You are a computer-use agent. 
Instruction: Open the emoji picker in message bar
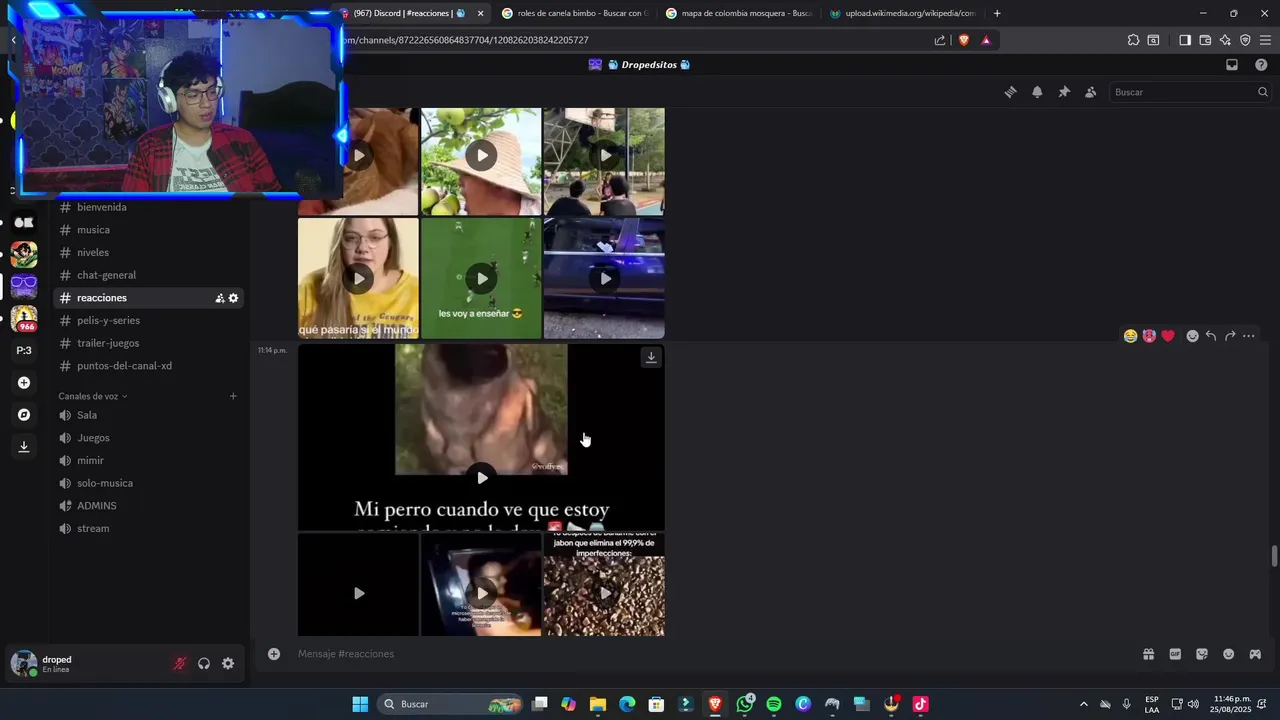(x=1229, y=654)
